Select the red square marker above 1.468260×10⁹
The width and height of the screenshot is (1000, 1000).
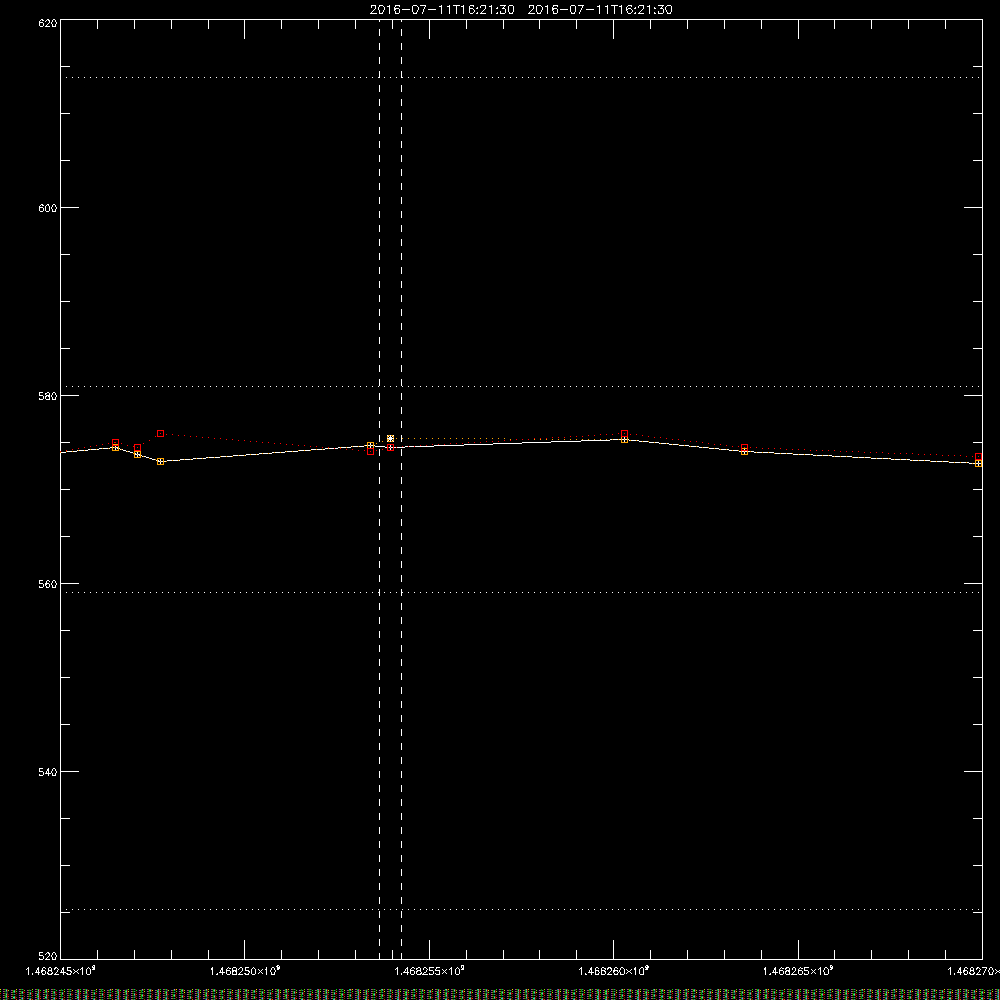coord(624,434)
